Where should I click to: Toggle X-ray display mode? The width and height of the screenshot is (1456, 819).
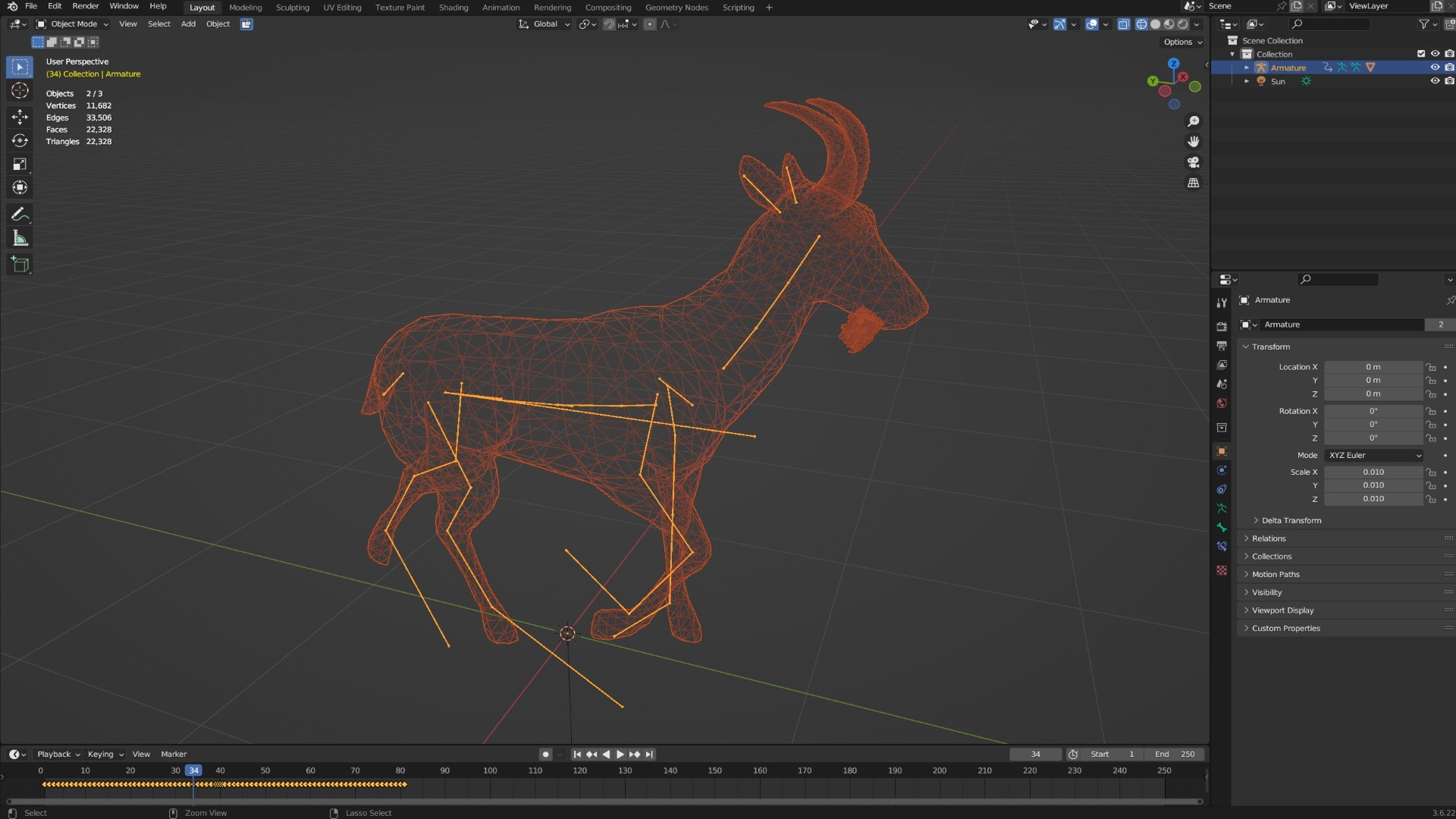[1124, 24]
